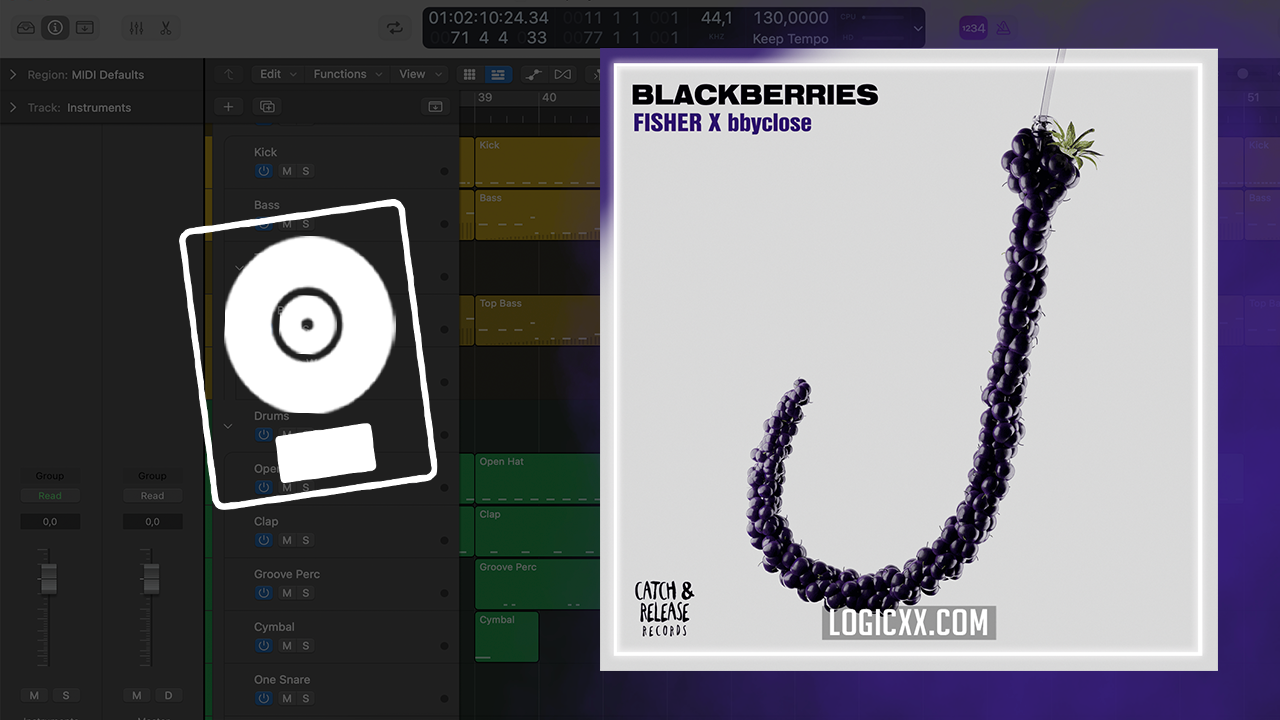Mute the One Snare track
Image resolution: width=1280 pixels, height=720 pixels.
287,698
